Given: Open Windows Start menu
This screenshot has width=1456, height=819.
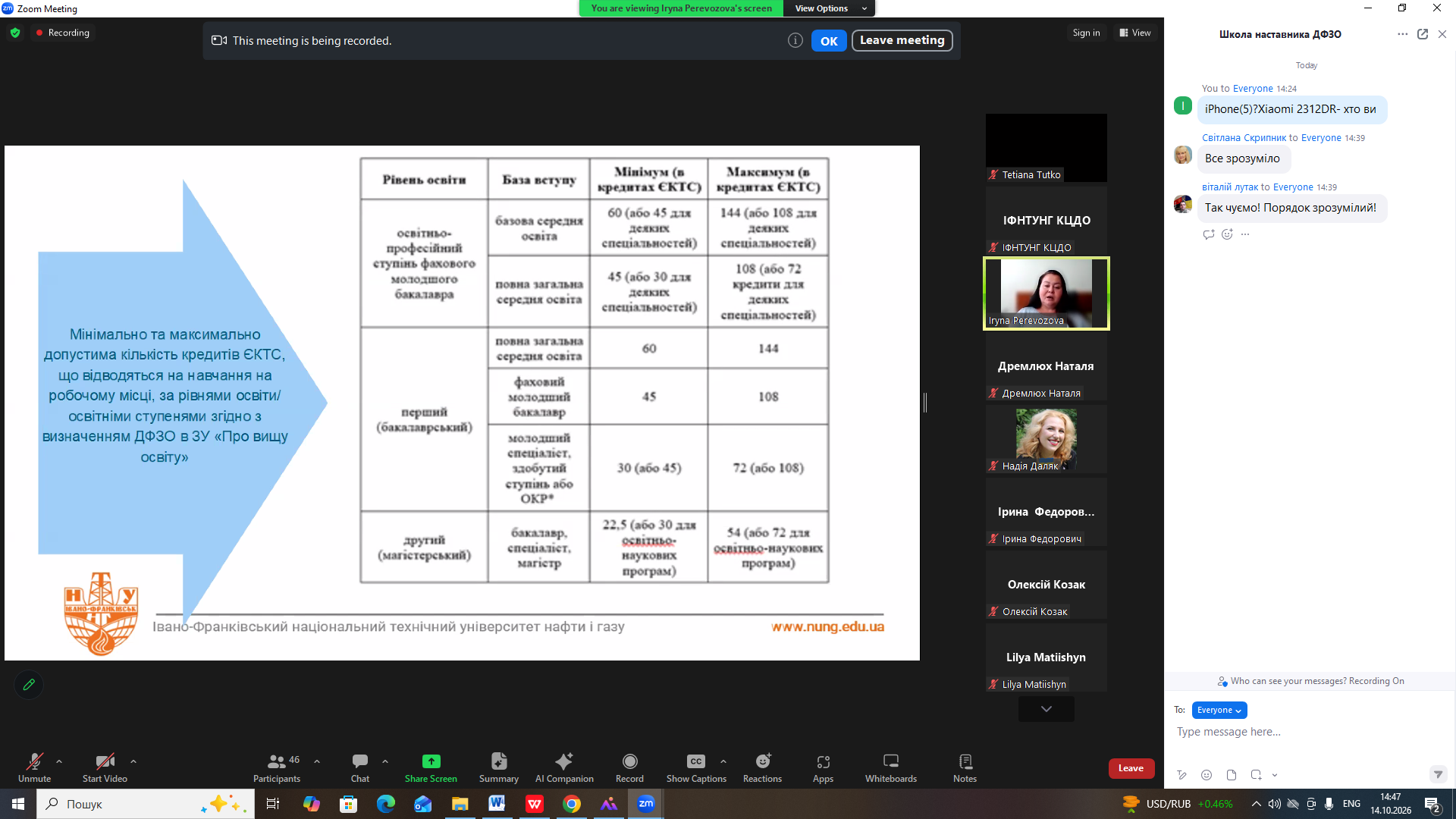Looking at the screenshot, I should [x=18, y=804].
